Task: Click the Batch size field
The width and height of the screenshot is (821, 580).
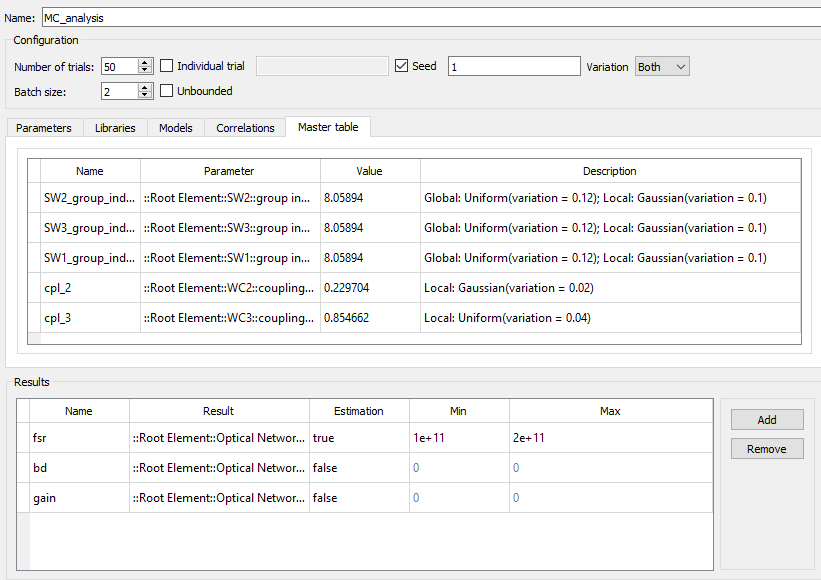Action: pyautogui.click(x=120, y=92)
